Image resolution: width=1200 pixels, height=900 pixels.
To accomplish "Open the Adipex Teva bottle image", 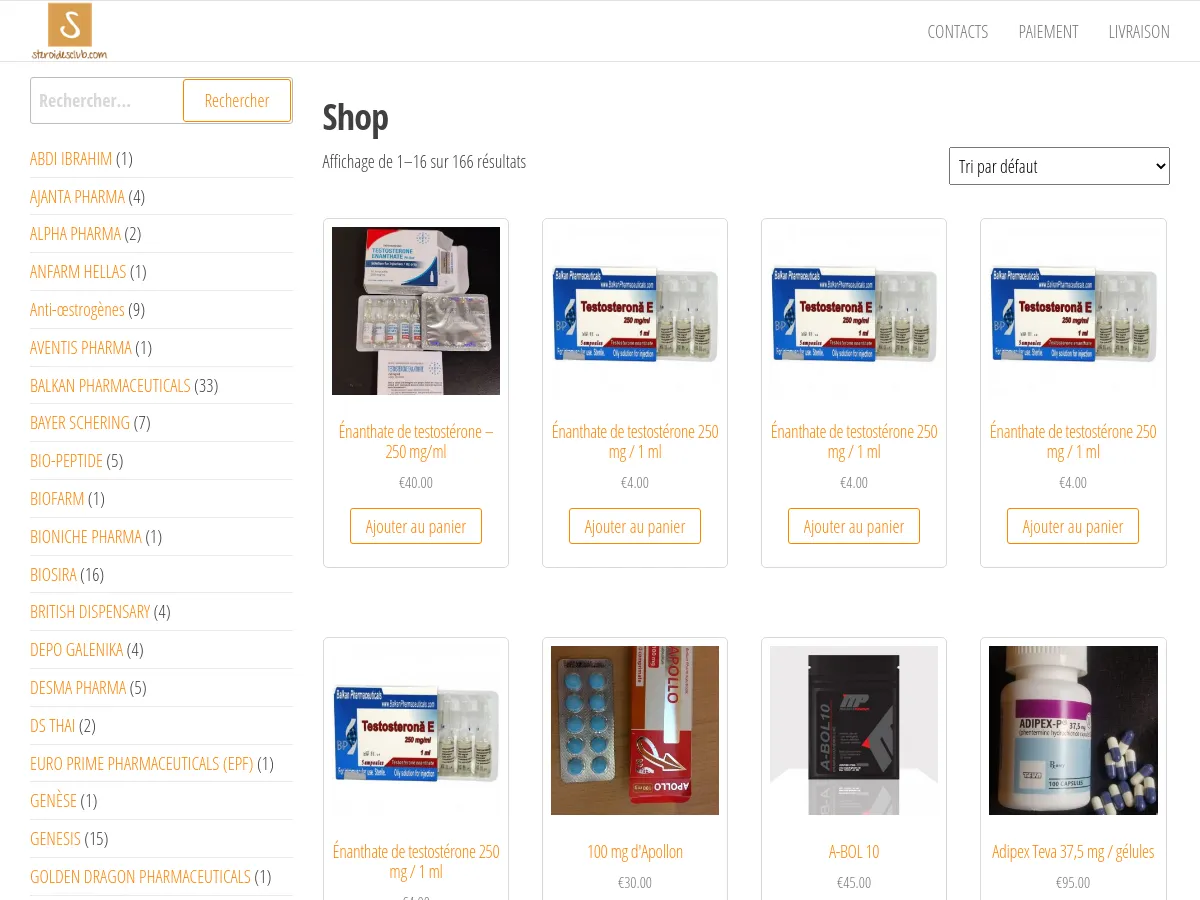I will point(1073,730).
